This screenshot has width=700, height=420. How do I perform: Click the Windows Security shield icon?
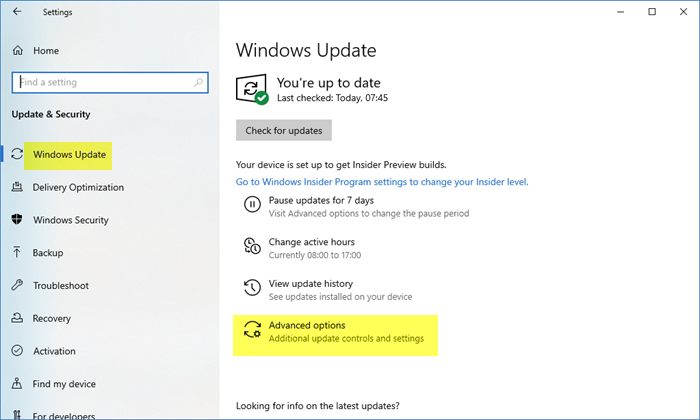tap(17, 220)
